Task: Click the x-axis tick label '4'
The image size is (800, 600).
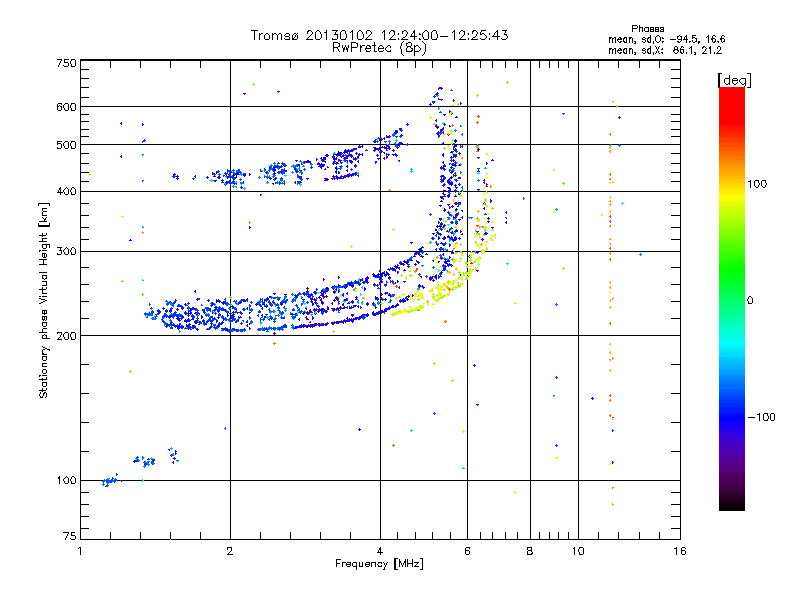Action: (380, 551)
